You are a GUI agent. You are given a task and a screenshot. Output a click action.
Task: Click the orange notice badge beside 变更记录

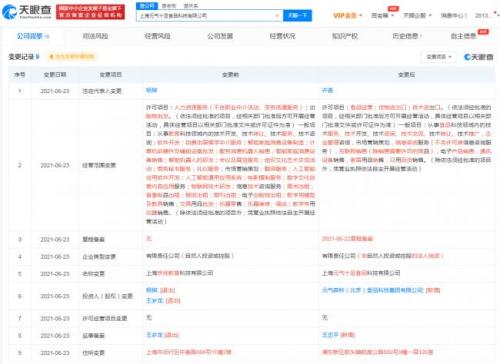click(72, 57)
